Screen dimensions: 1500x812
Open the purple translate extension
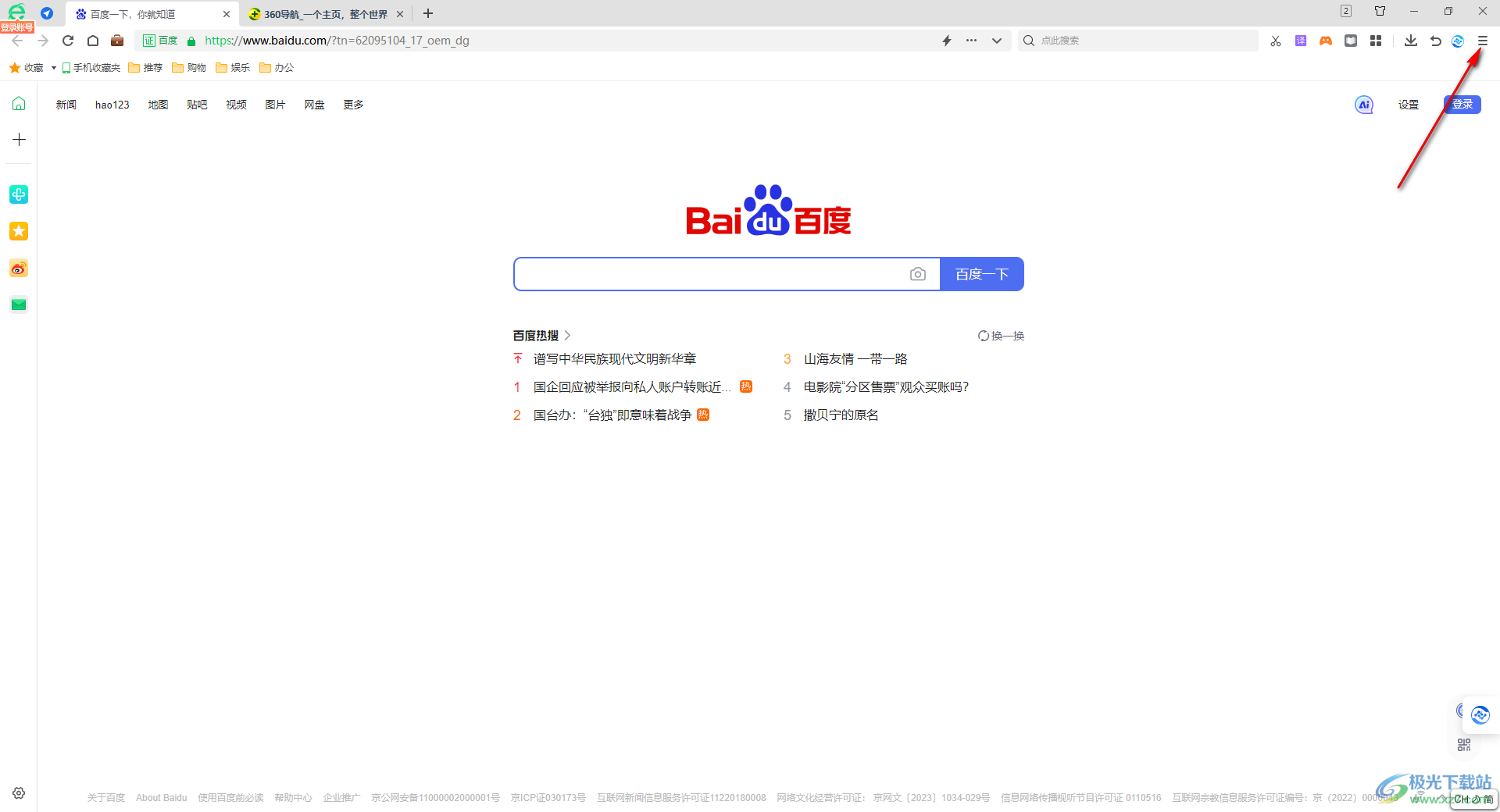1301,41
